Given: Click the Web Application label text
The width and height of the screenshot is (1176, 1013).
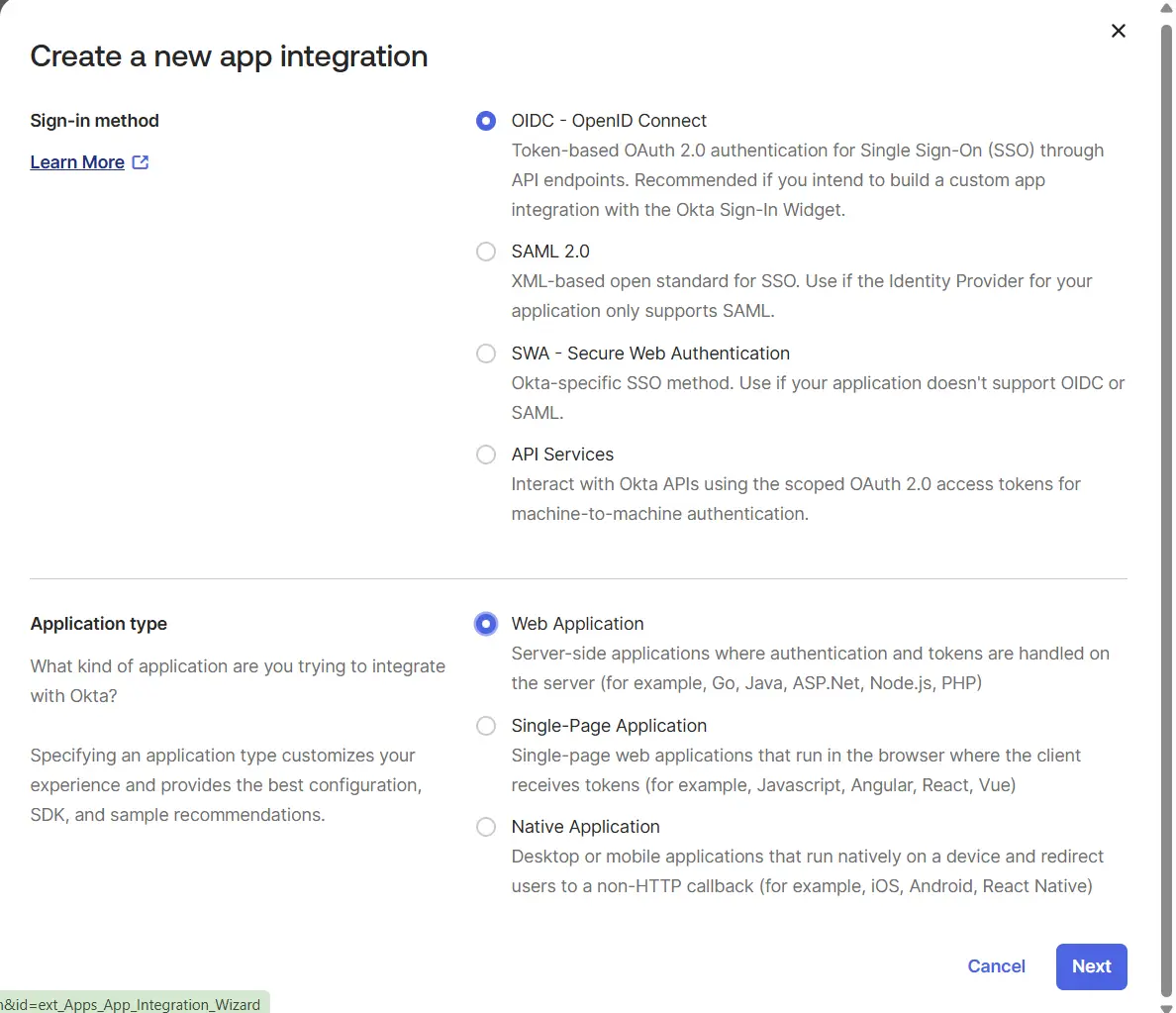Looking at the screenshot, I should coord(577,624).
